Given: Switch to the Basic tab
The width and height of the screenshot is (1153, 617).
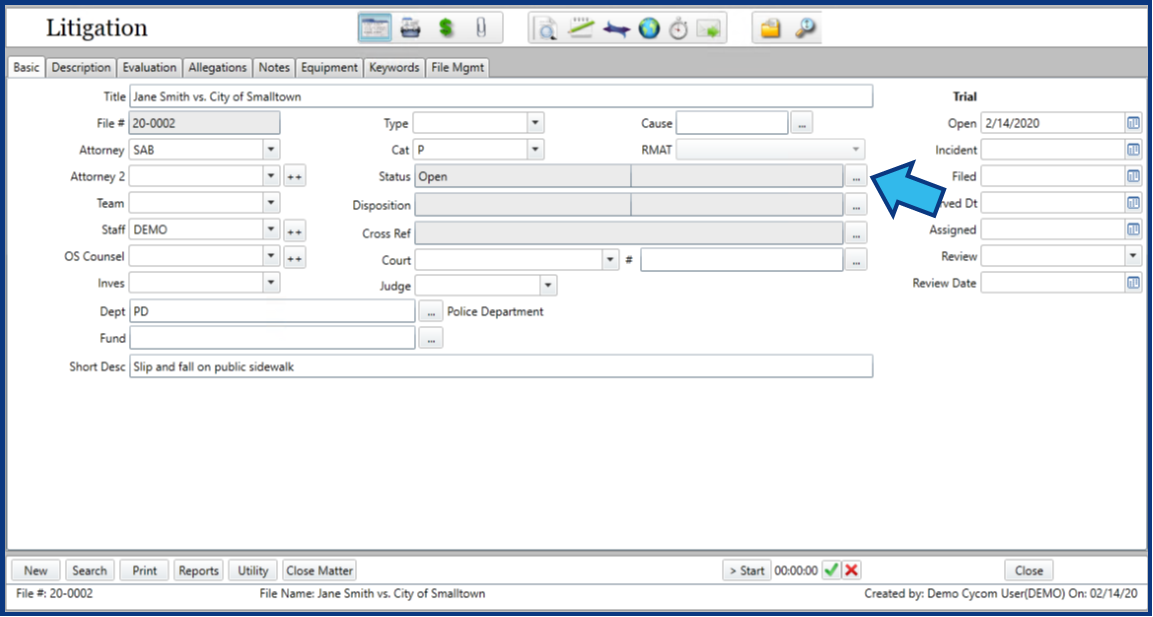Looking at the screenshot, I should tap(27, 67).
